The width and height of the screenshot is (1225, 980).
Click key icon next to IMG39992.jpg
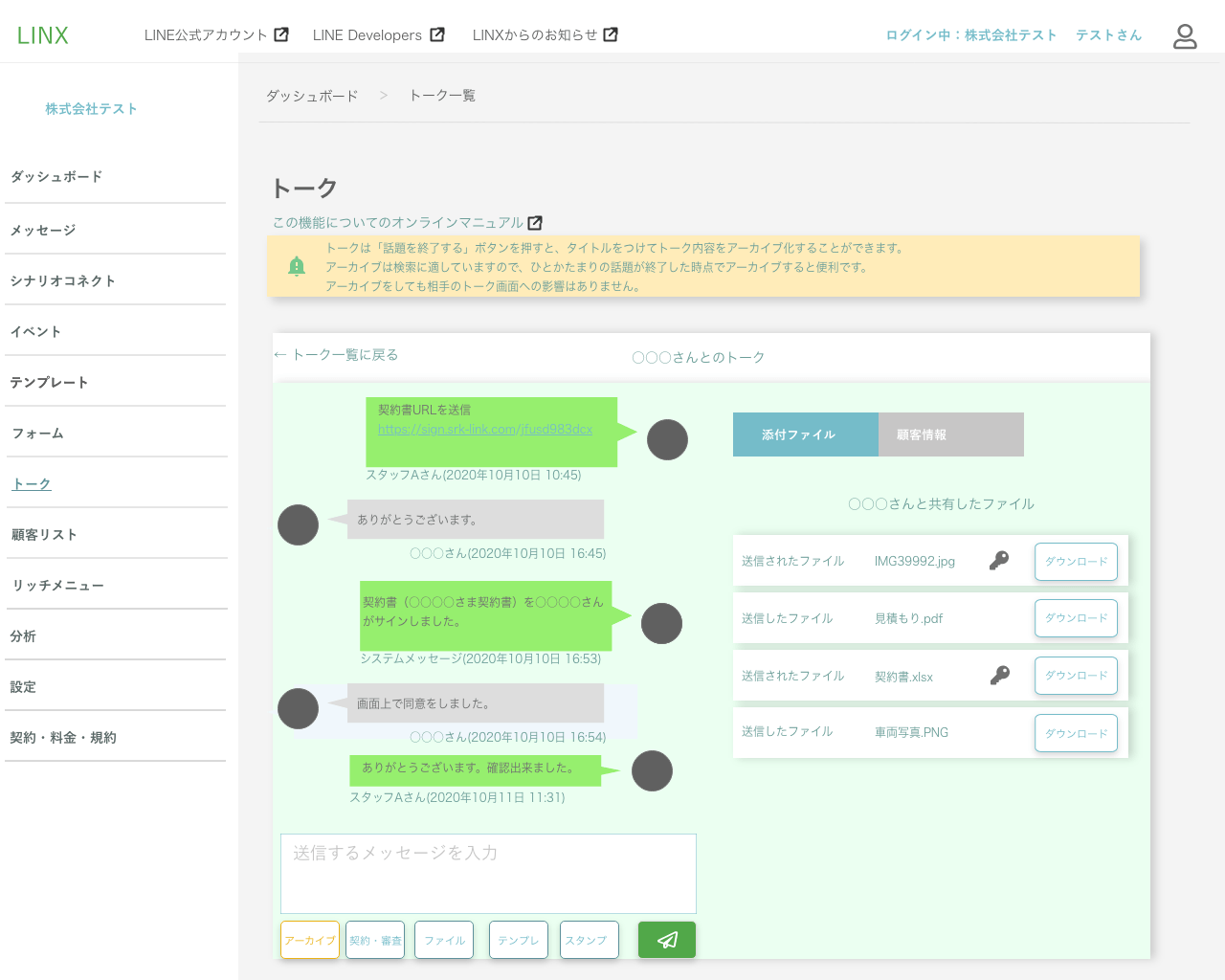coord(999,561)
